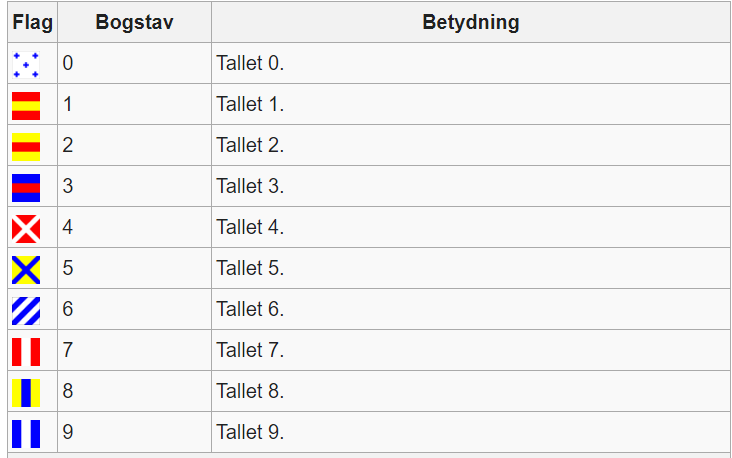Click the meaning text 'Tallet 2.'

250,145
